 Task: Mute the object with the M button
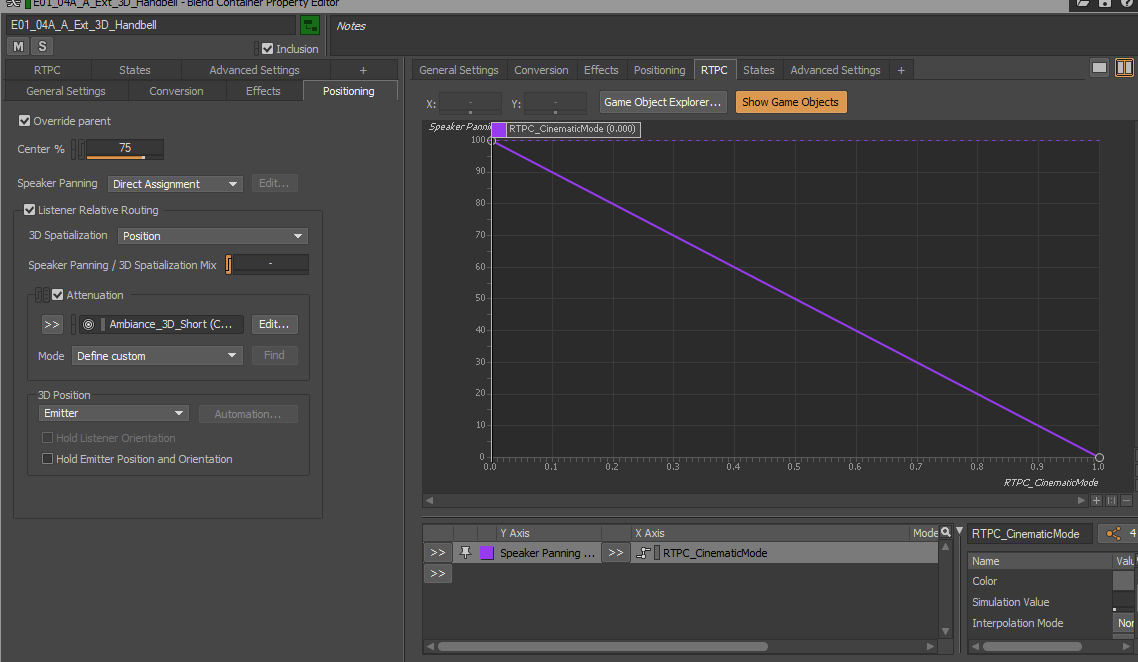[18, 46]
